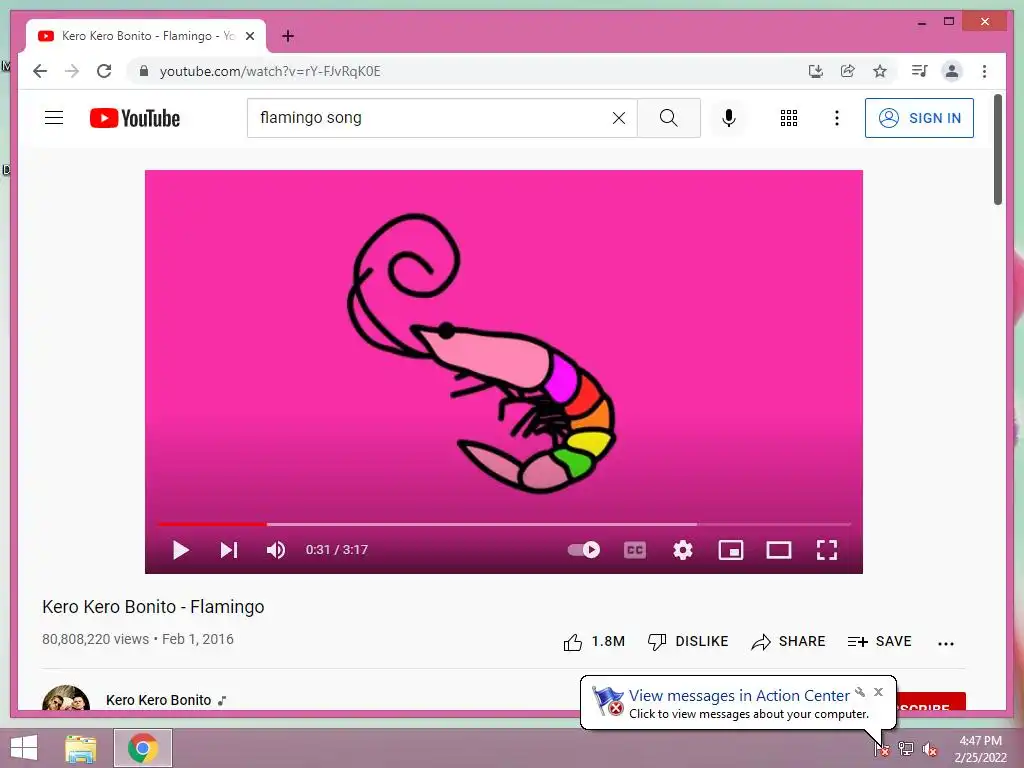
Task: Mute the video with the speaker icon
Action: tap(276, 550)
